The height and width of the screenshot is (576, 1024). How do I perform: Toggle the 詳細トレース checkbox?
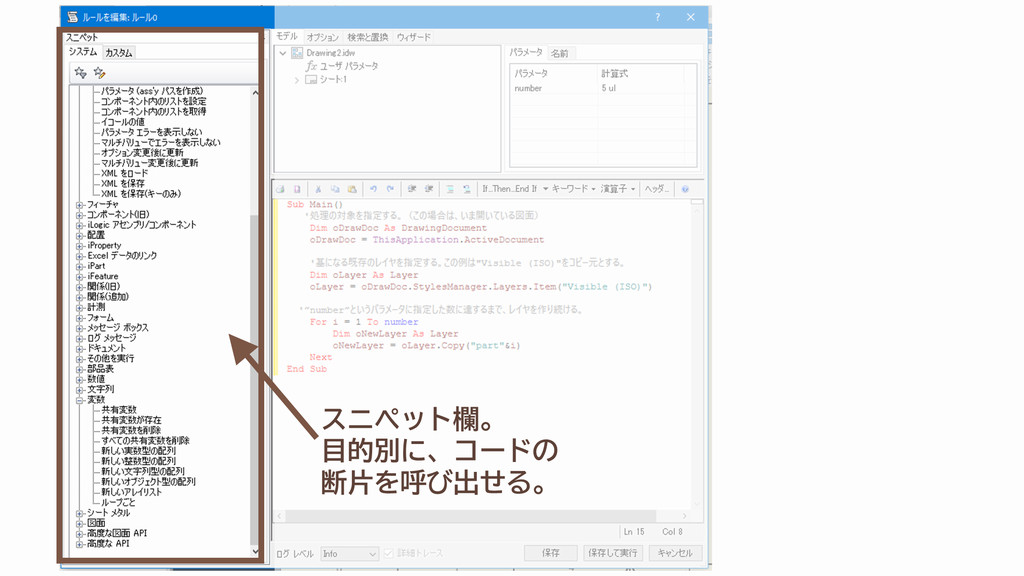coord(389,553)
